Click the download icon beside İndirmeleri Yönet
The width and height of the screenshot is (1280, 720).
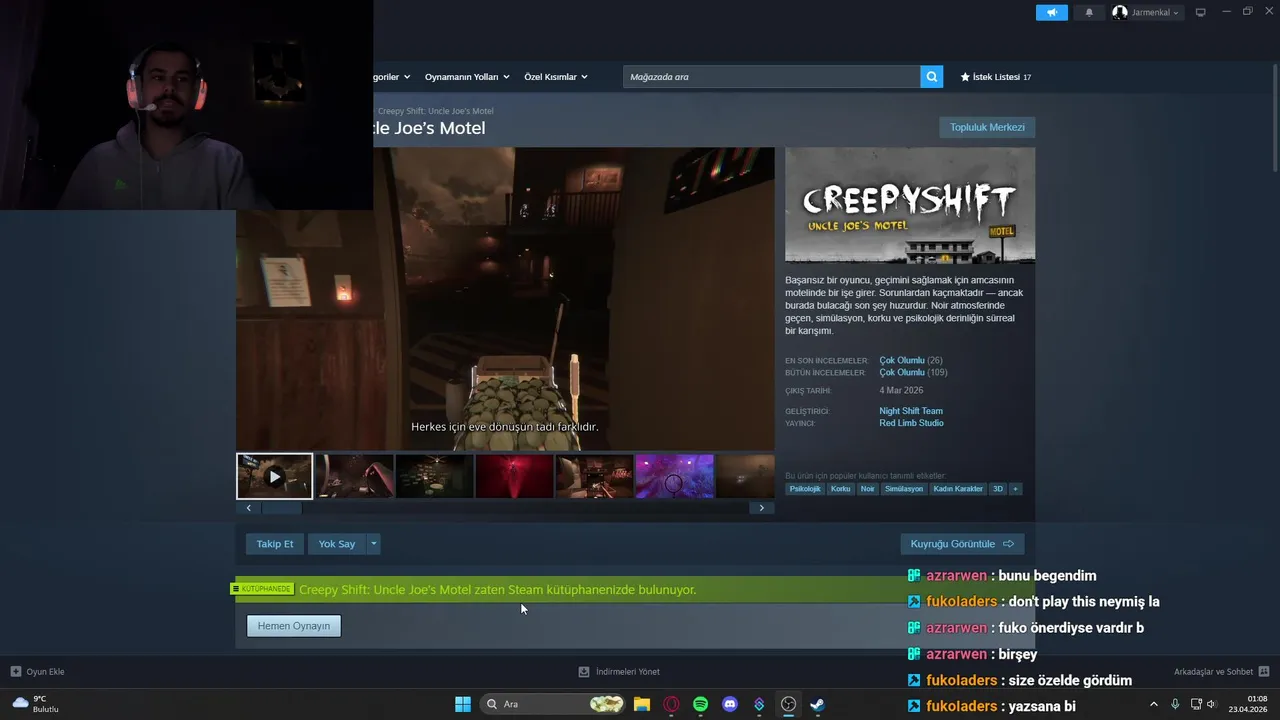click(584, 672)
